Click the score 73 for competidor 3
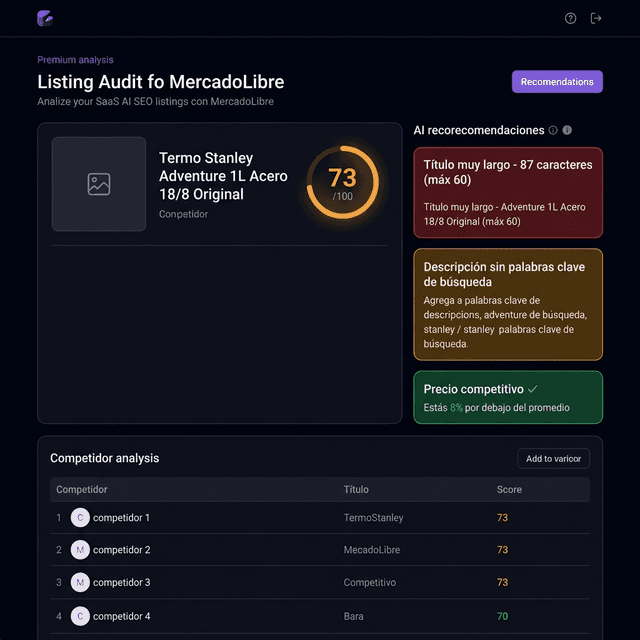This screenshot has width=640, height=640. (502, 582)
